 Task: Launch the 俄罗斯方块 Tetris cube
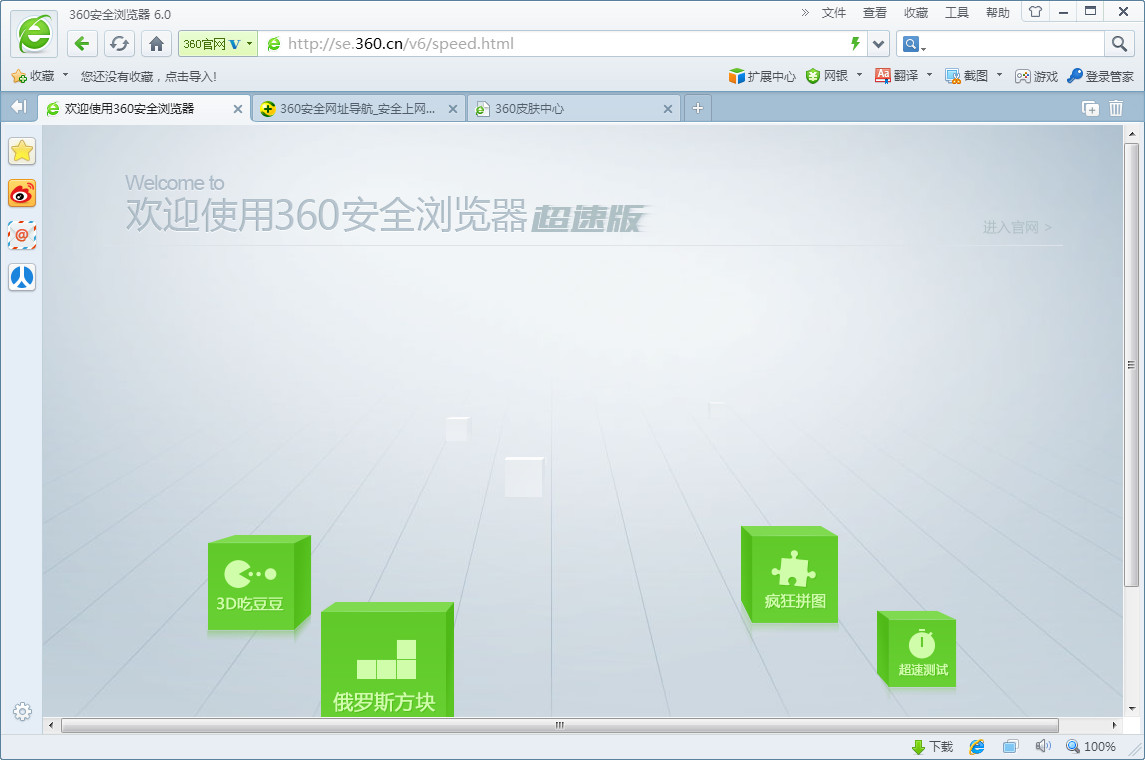click(x=387, y=659)
